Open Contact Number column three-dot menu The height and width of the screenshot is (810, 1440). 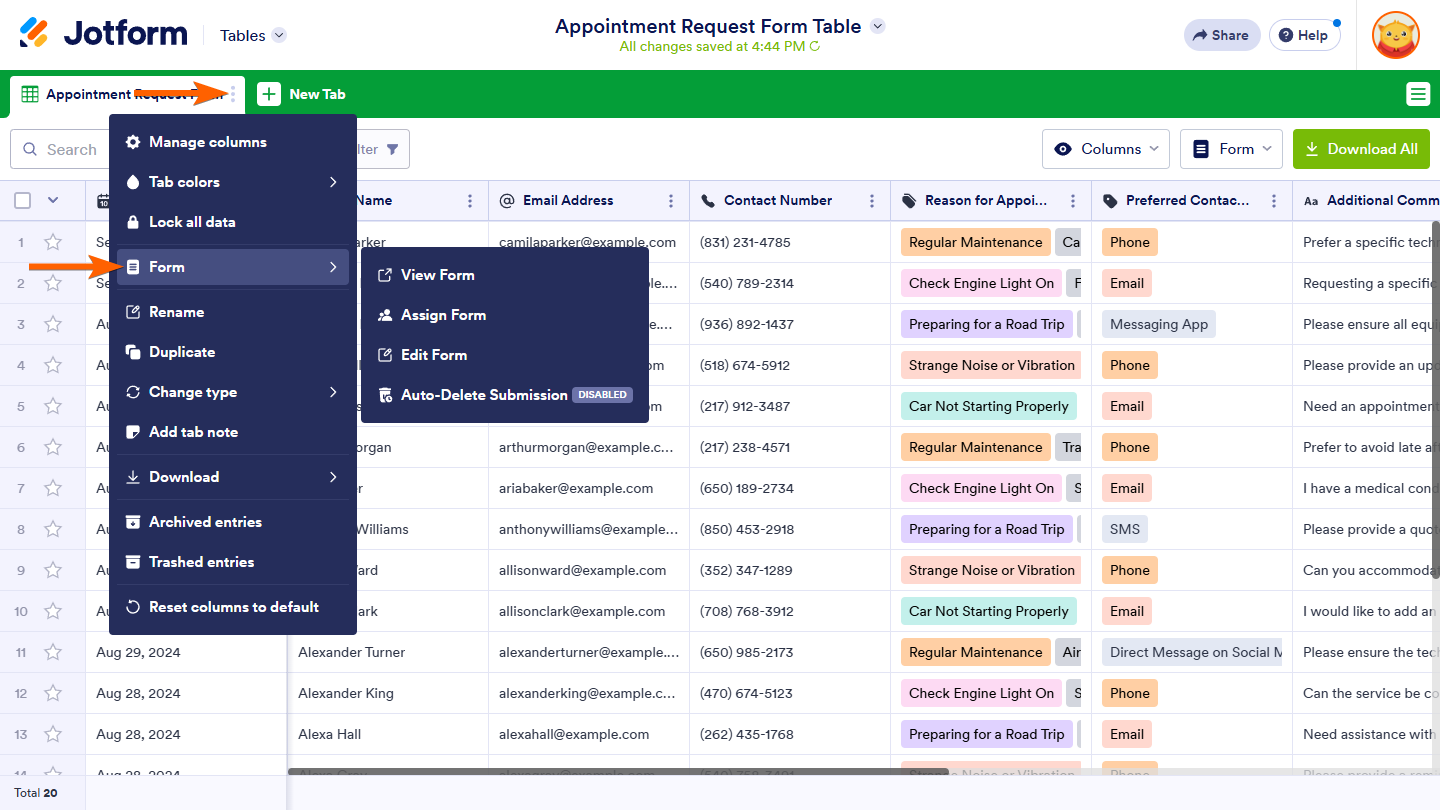click(872, 201)
